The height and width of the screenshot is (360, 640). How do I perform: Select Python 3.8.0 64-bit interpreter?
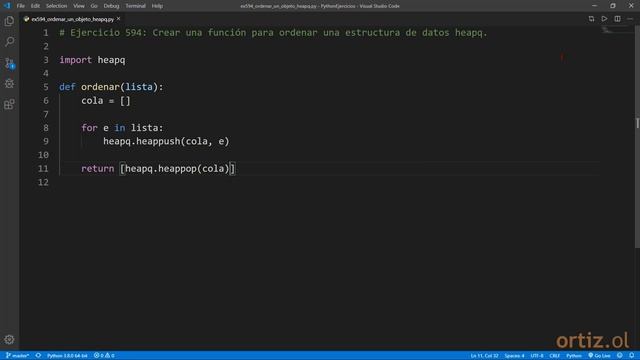click(67, 356)
